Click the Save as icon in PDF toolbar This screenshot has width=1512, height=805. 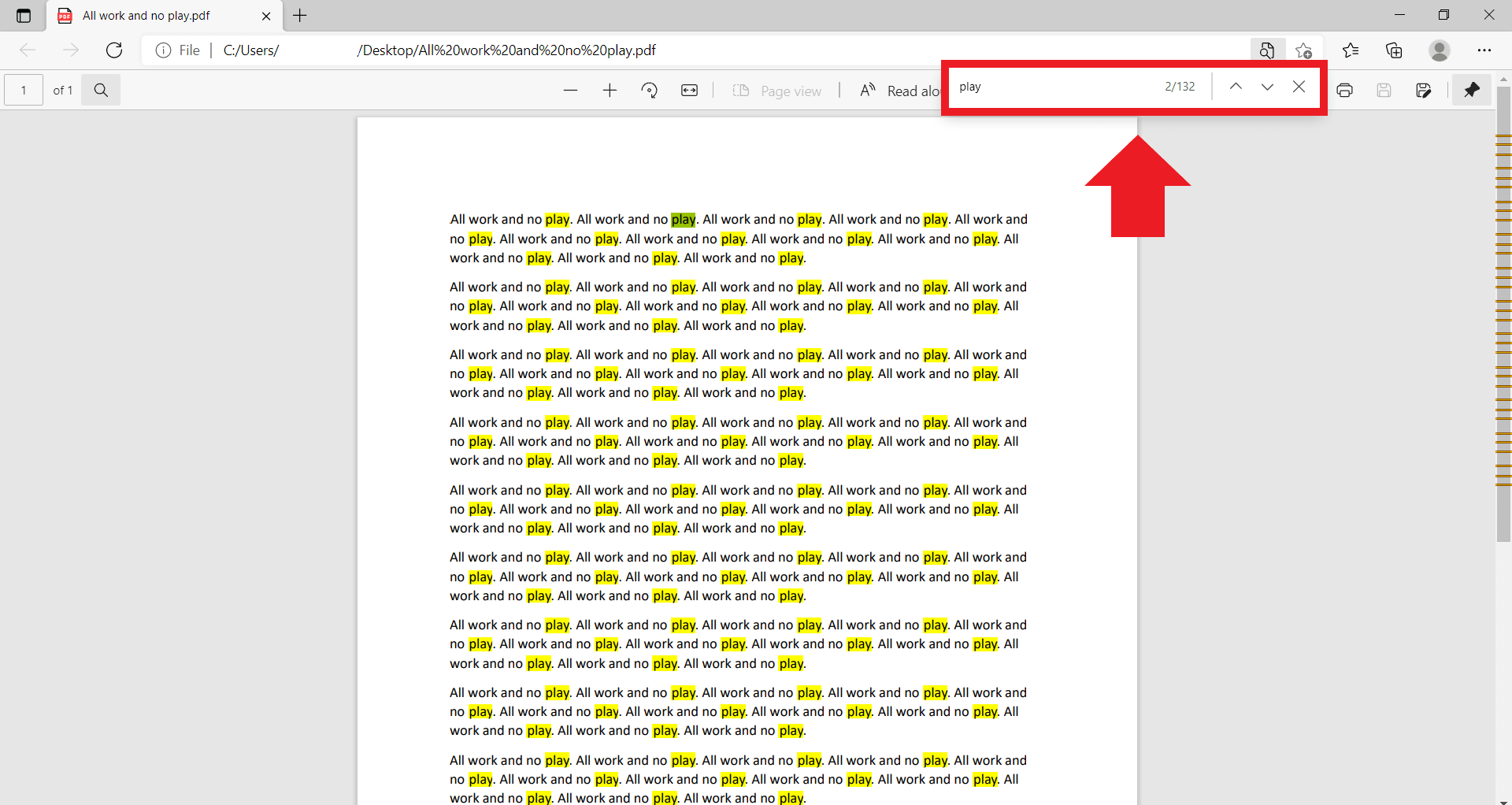pyautogui.click(x=1423, y=91)
